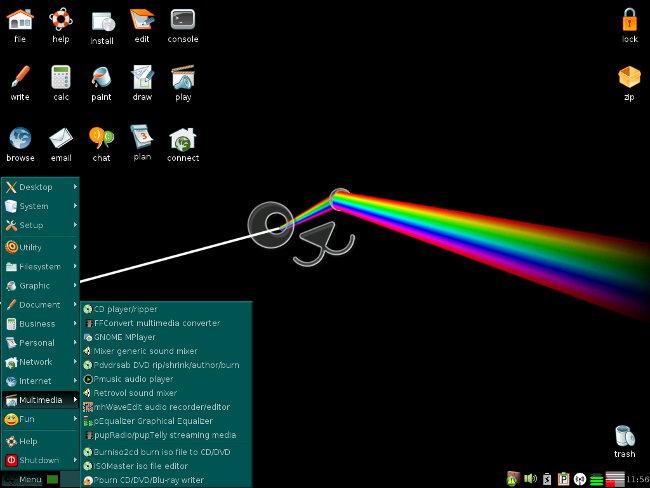Open the Internet menu category
The width and height of the screenshot is (650, 488).
click(x=41, y=381)
